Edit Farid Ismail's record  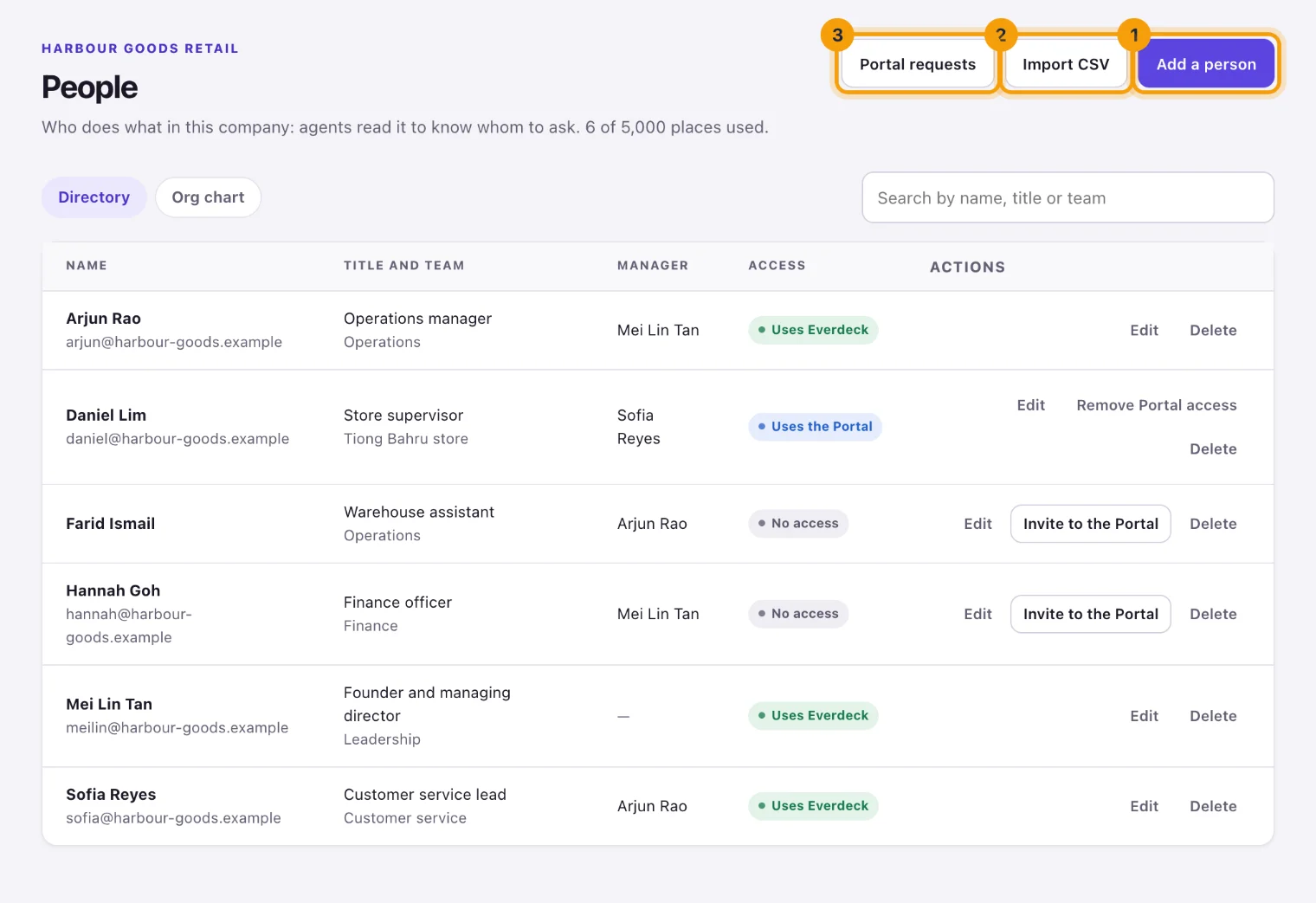click(x=977, y=524)
